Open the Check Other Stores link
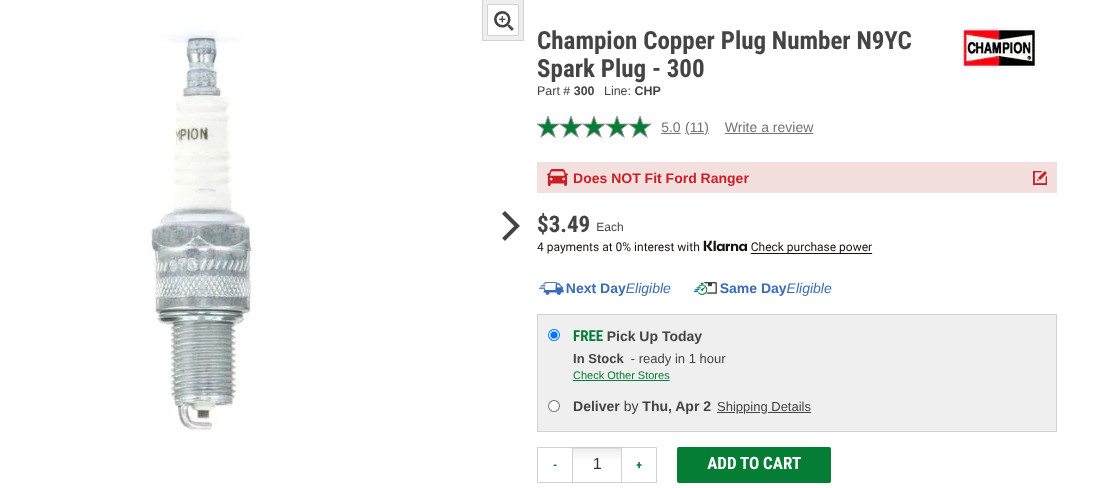This screenshot has width=1100, height=488. coord(621,376)
